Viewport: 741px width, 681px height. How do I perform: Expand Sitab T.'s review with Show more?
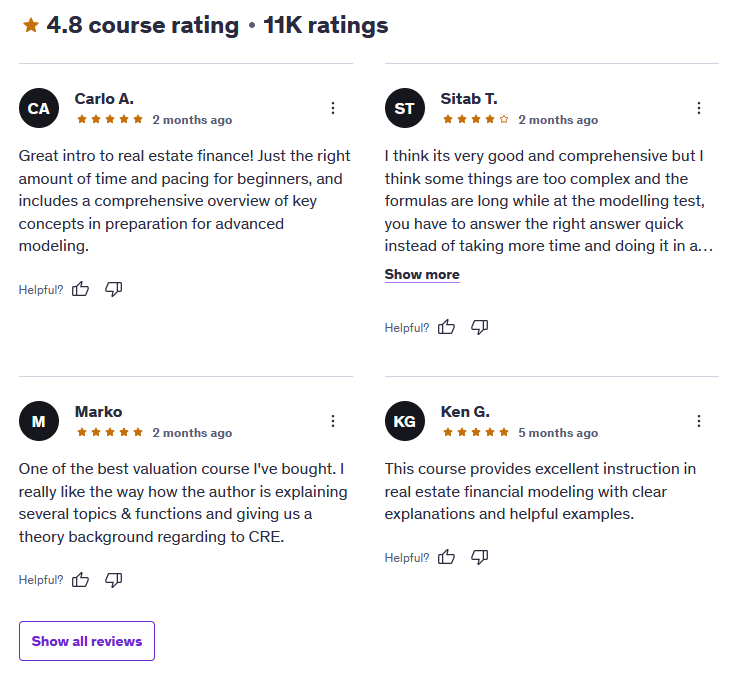(422, 274)
